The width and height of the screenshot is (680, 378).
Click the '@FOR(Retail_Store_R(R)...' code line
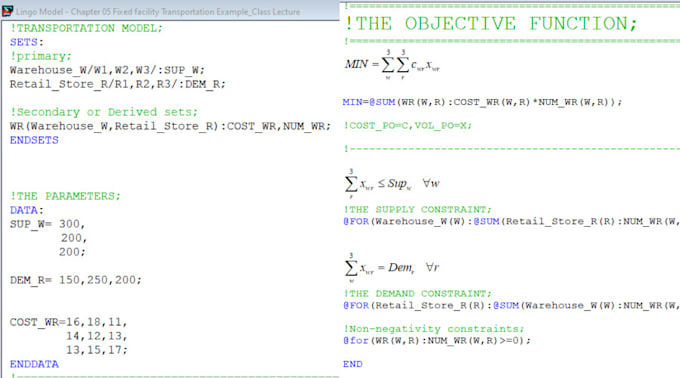511,306
